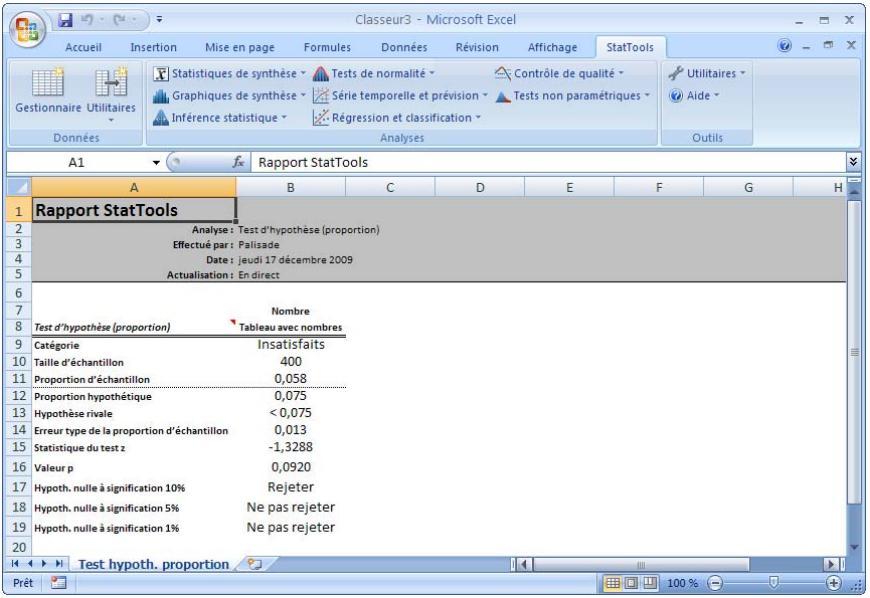870x598 pixels.
Task: Activate Page Break Preview mode
Action: 648,583
